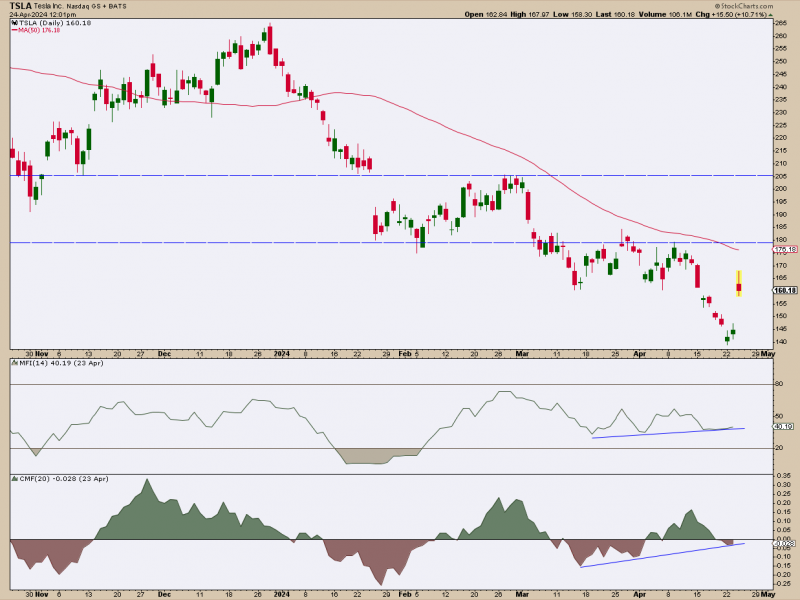
Task: Click the Chg +15.50 (+10.71%) value
Action: coord(731,15)
